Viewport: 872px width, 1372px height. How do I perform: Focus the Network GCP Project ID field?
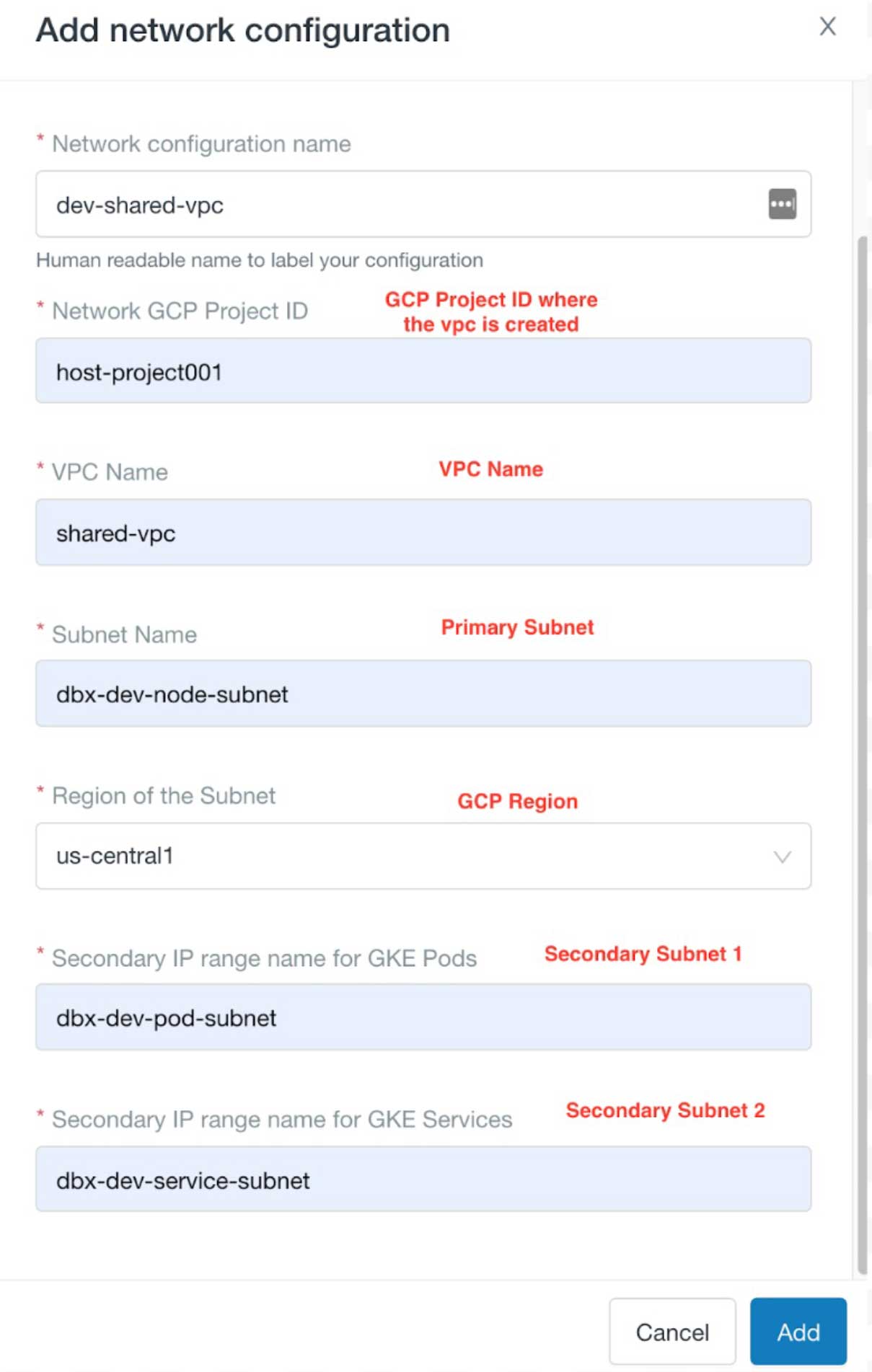[423, 371]
